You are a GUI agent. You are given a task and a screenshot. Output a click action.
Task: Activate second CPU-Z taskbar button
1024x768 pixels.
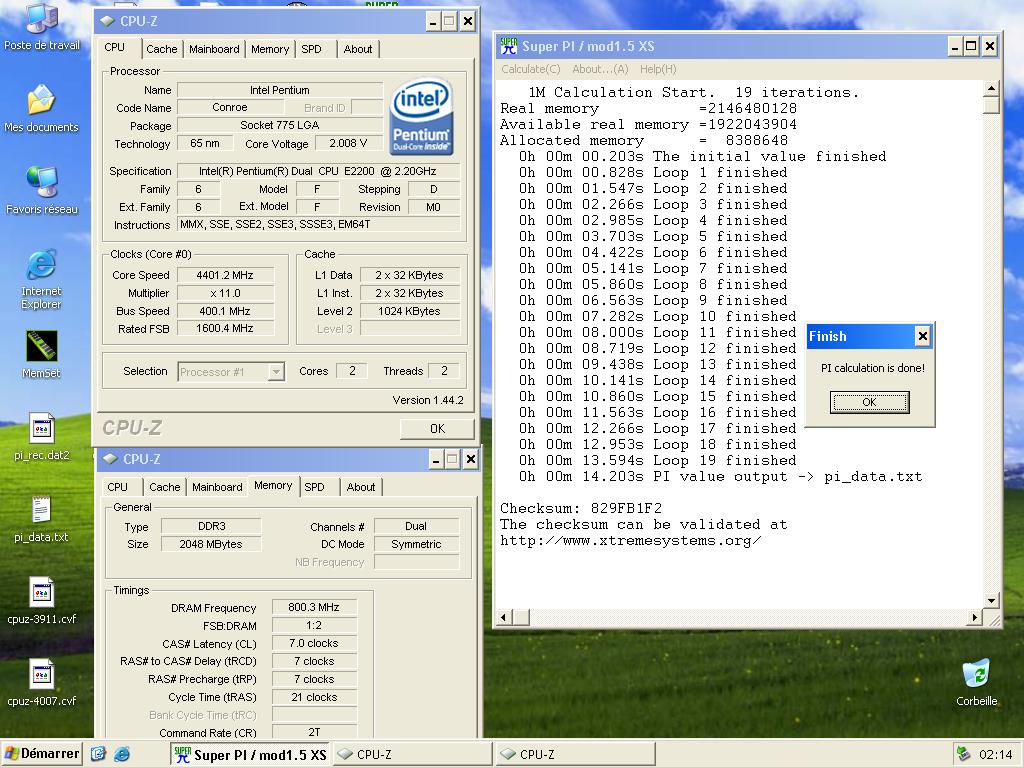tap(575, 754)
